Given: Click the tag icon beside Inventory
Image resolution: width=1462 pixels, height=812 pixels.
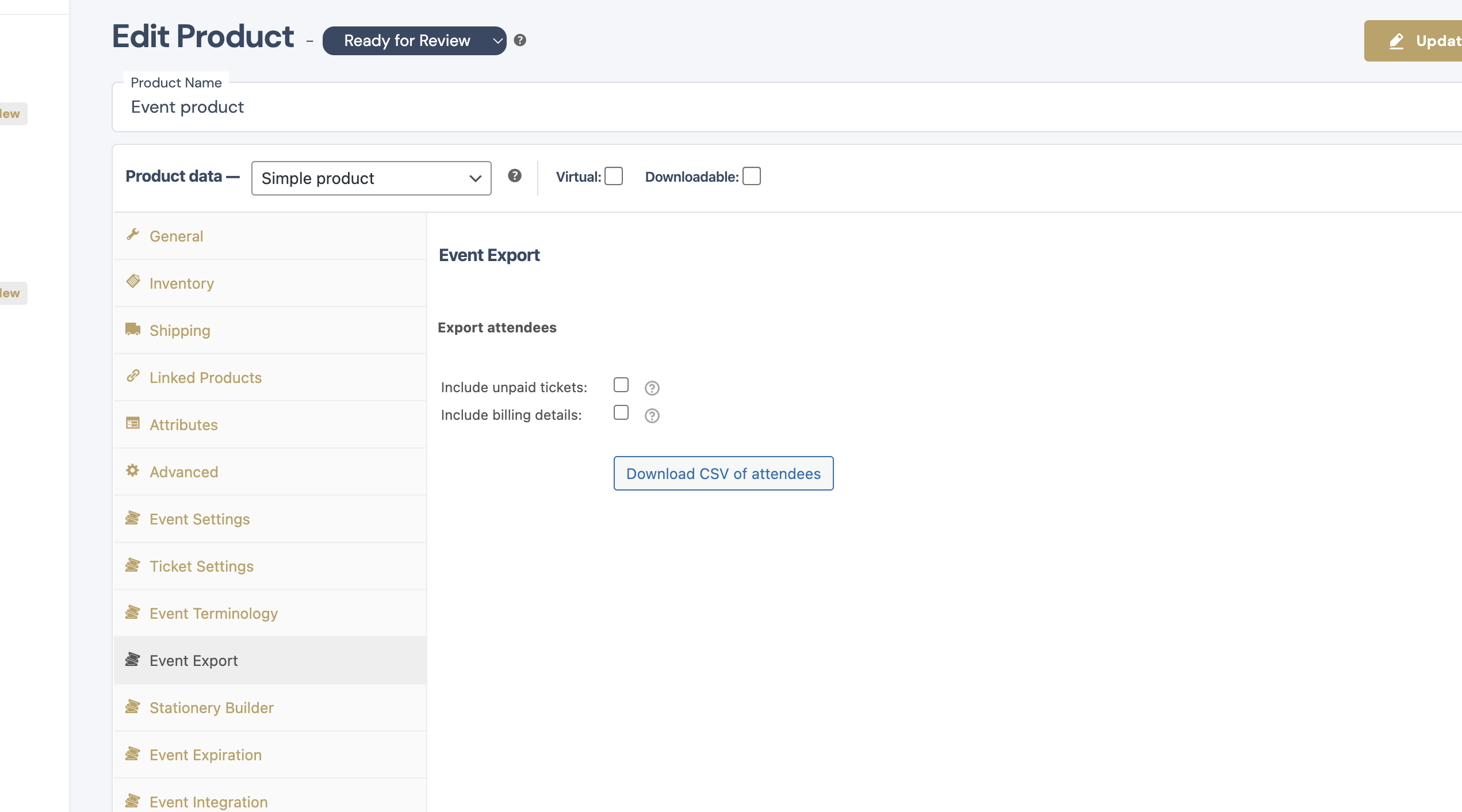Looking at the screenshot, I should [x=133, y=282].
